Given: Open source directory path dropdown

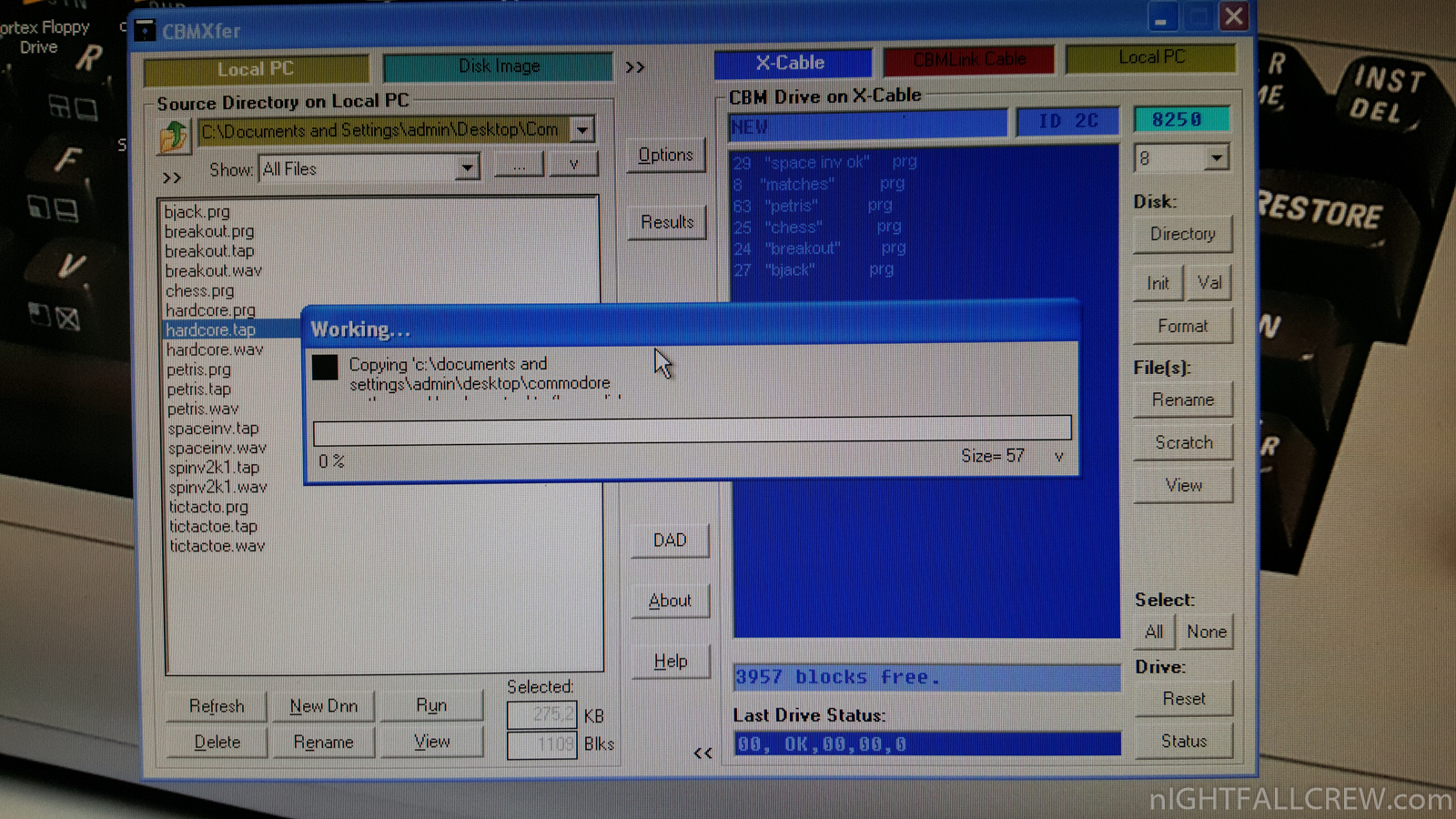Looking at the screenshot, I should (x=582, y=130).
